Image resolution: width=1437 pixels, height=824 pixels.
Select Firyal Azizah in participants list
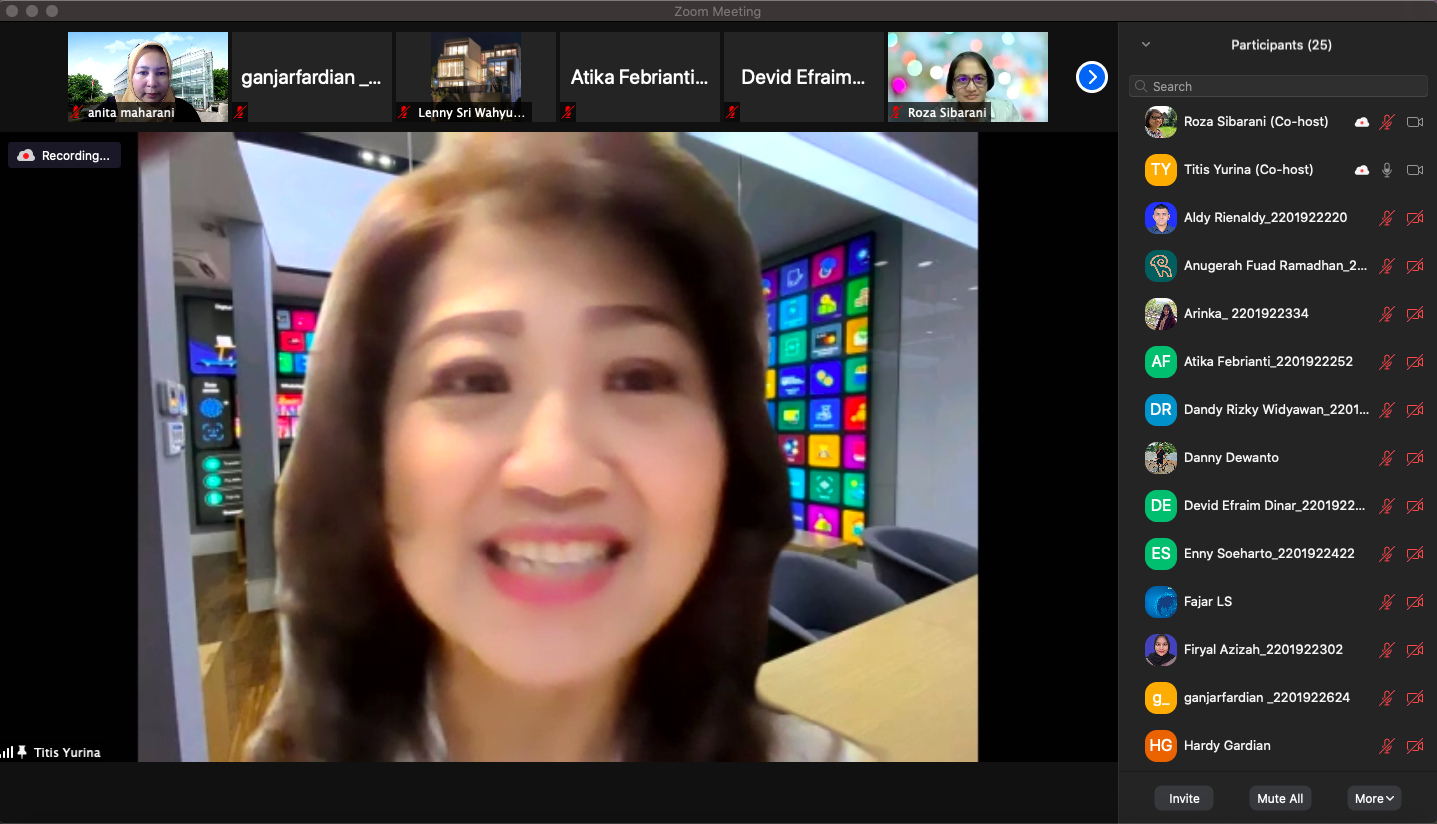(x=1262, y=650)
